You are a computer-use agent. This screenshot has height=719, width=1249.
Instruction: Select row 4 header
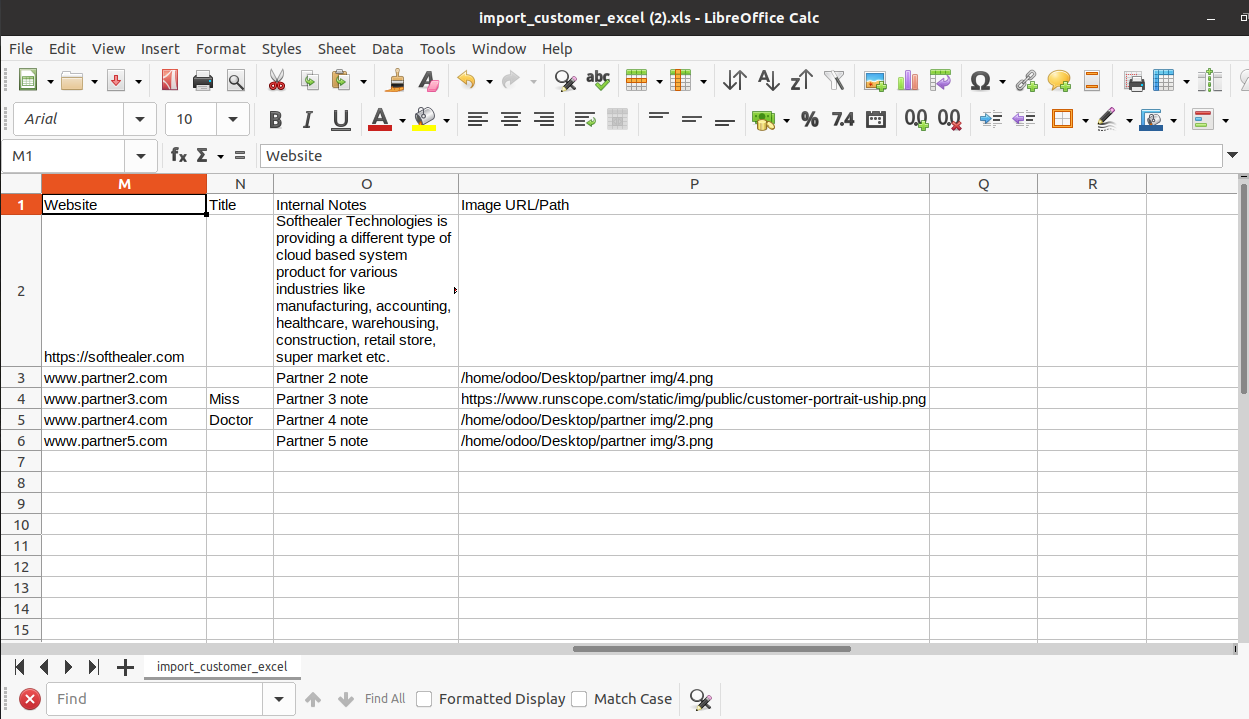click(21, 399)
